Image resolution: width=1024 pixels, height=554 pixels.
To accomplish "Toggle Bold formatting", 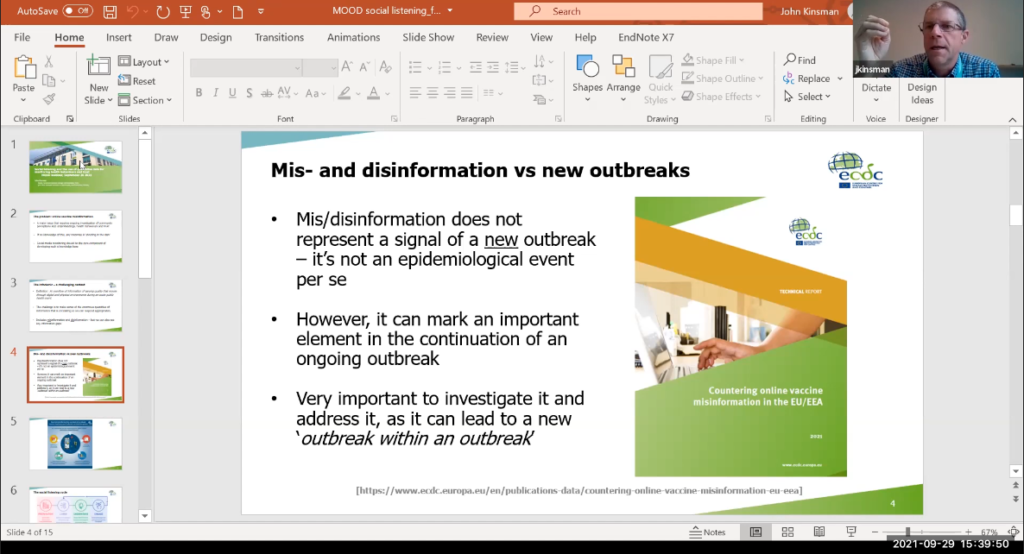I will pyautogui.click(x=199, y=93).
